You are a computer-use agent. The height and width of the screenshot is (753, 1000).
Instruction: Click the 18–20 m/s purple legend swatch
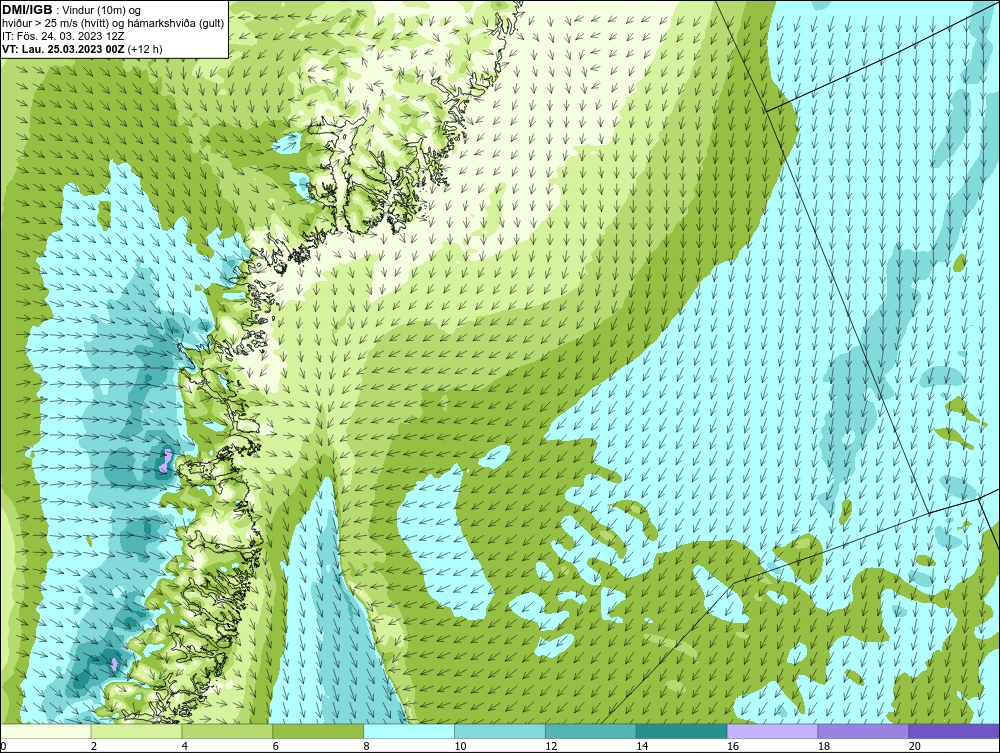point(863,731)
